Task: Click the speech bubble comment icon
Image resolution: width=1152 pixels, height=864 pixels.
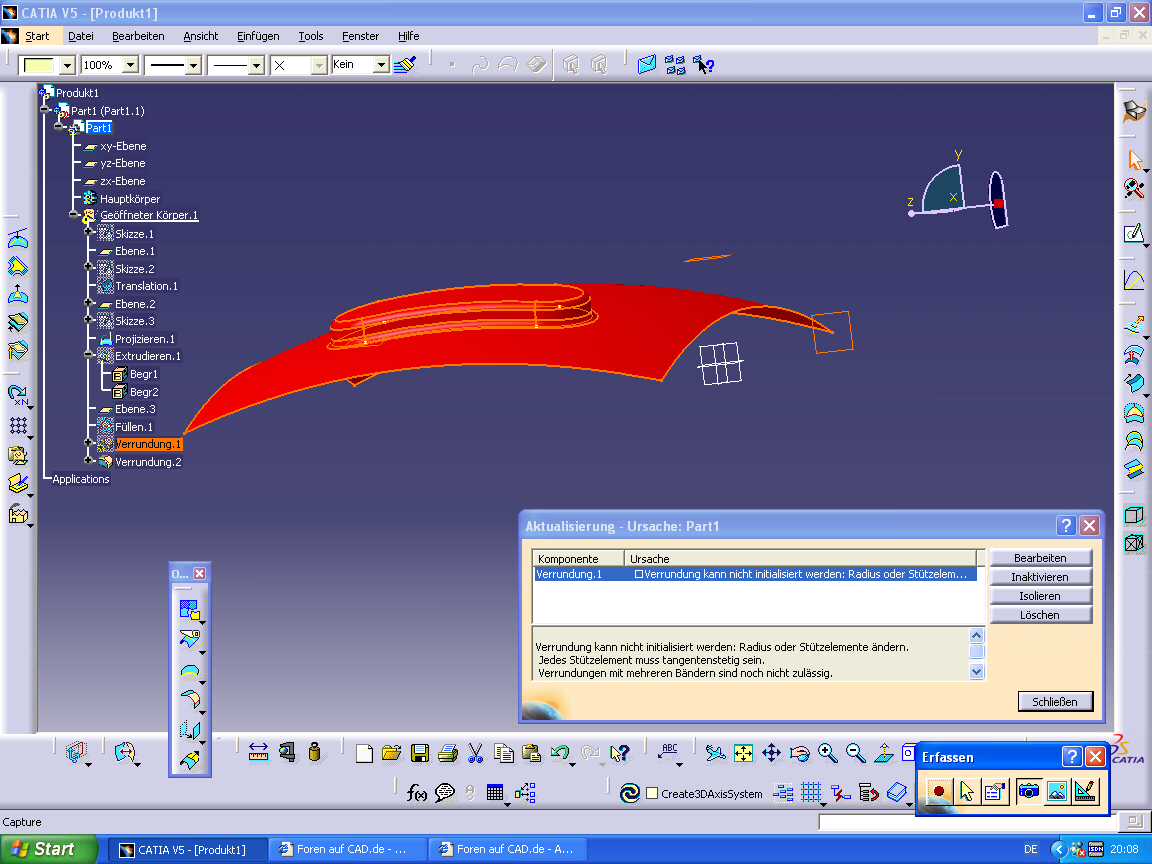Action: tap(444, 793)
